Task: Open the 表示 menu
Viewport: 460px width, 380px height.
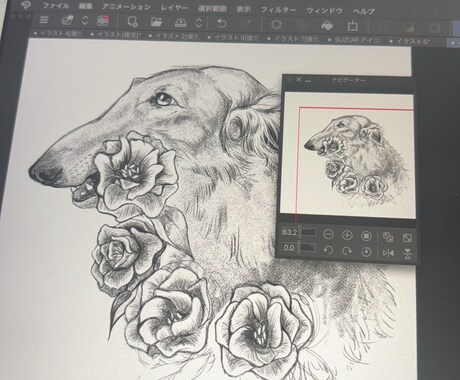Action: click(244, 9)
